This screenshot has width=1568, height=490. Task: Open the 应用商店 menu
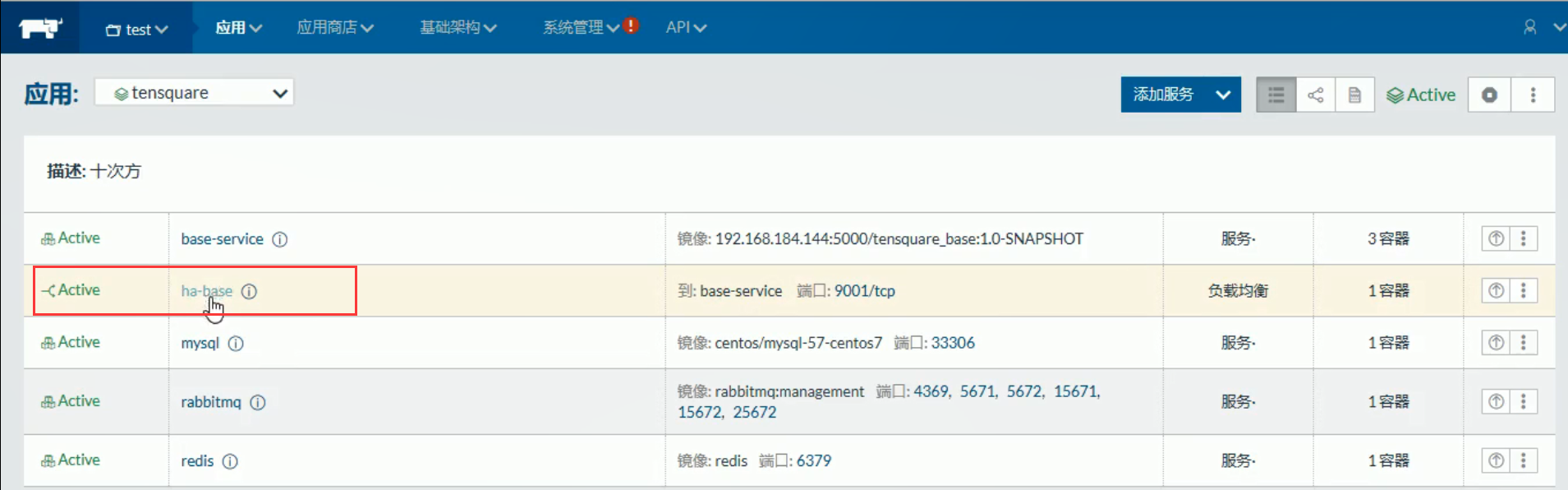(335, 28)
